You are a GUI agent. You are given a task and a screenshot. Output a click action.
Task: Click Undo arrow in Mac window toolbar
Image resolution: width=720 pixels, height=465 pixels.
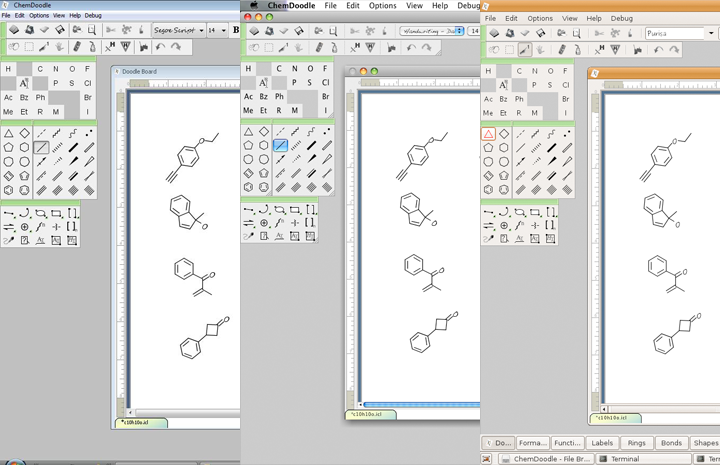(411, 48)
